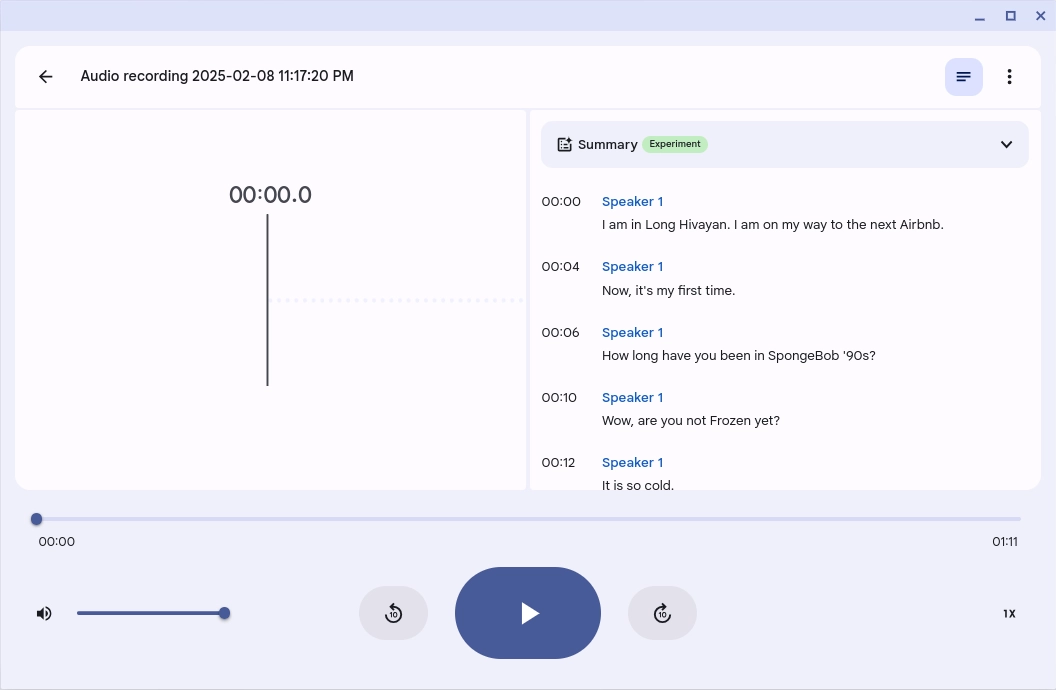Click the volume slider handle

pyautogui.click(x=224, y=613)
